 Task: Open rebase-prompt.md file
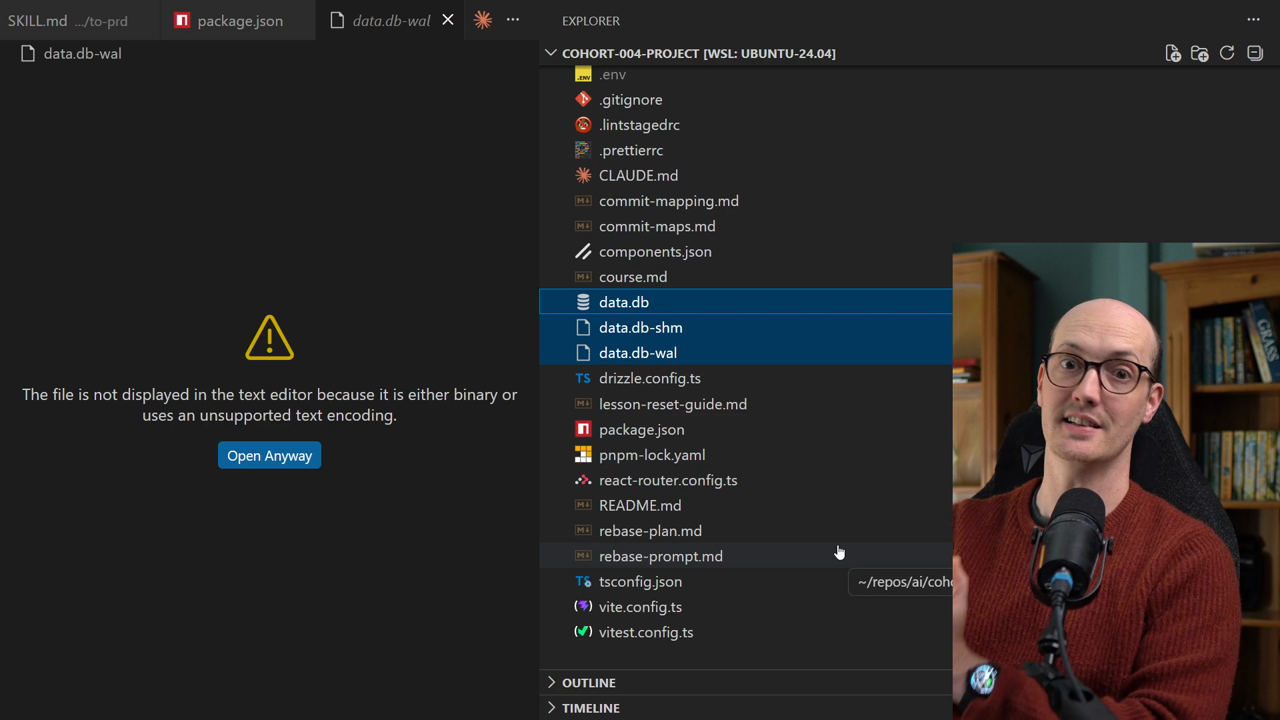661,556
